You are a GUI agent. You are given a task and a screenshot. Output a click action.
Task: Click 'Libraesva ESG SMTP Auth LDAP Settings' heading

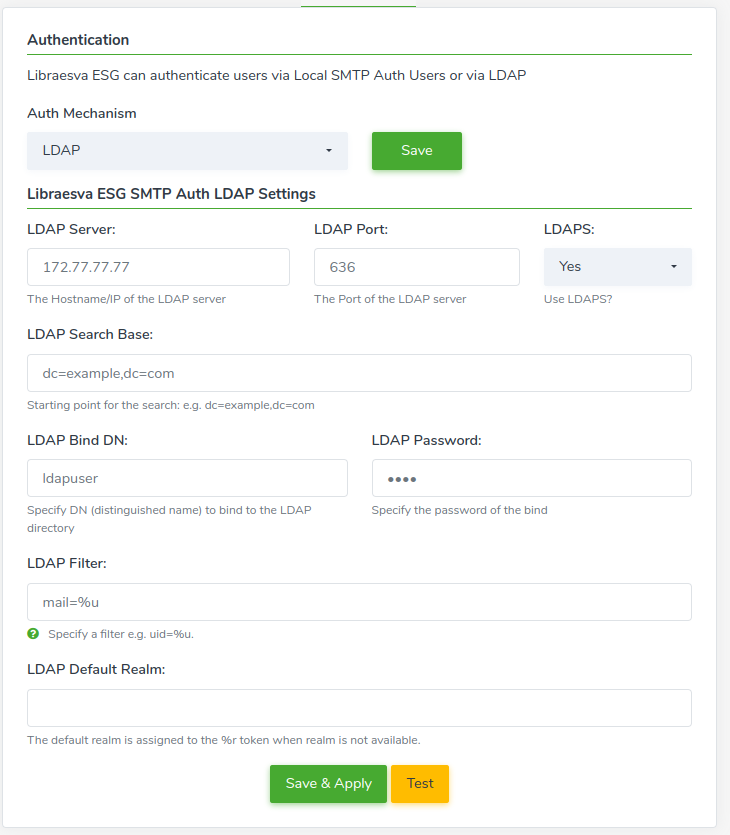(x=171, y=194)
